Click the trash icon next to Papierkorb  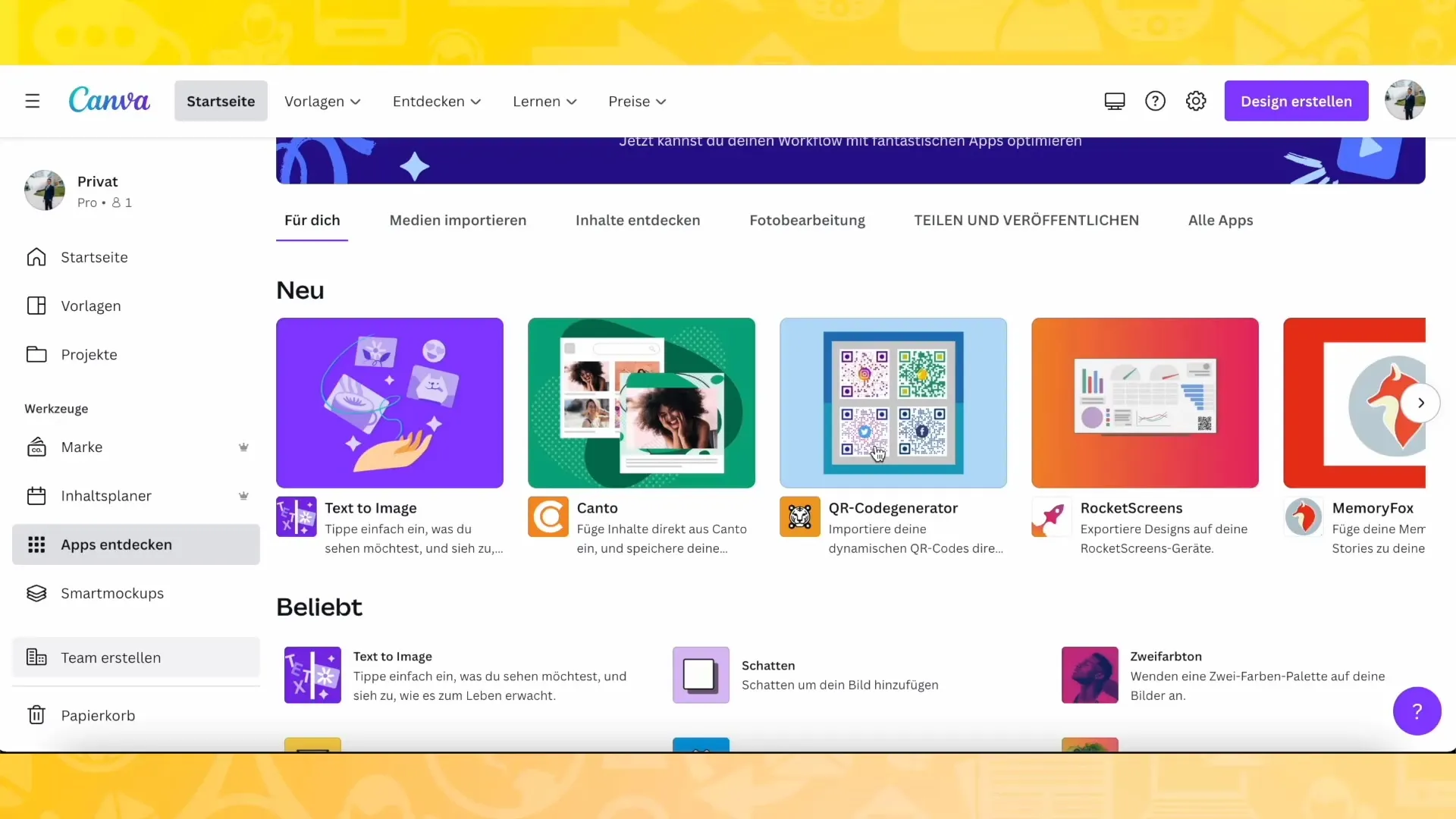click(x=36, y=715)
